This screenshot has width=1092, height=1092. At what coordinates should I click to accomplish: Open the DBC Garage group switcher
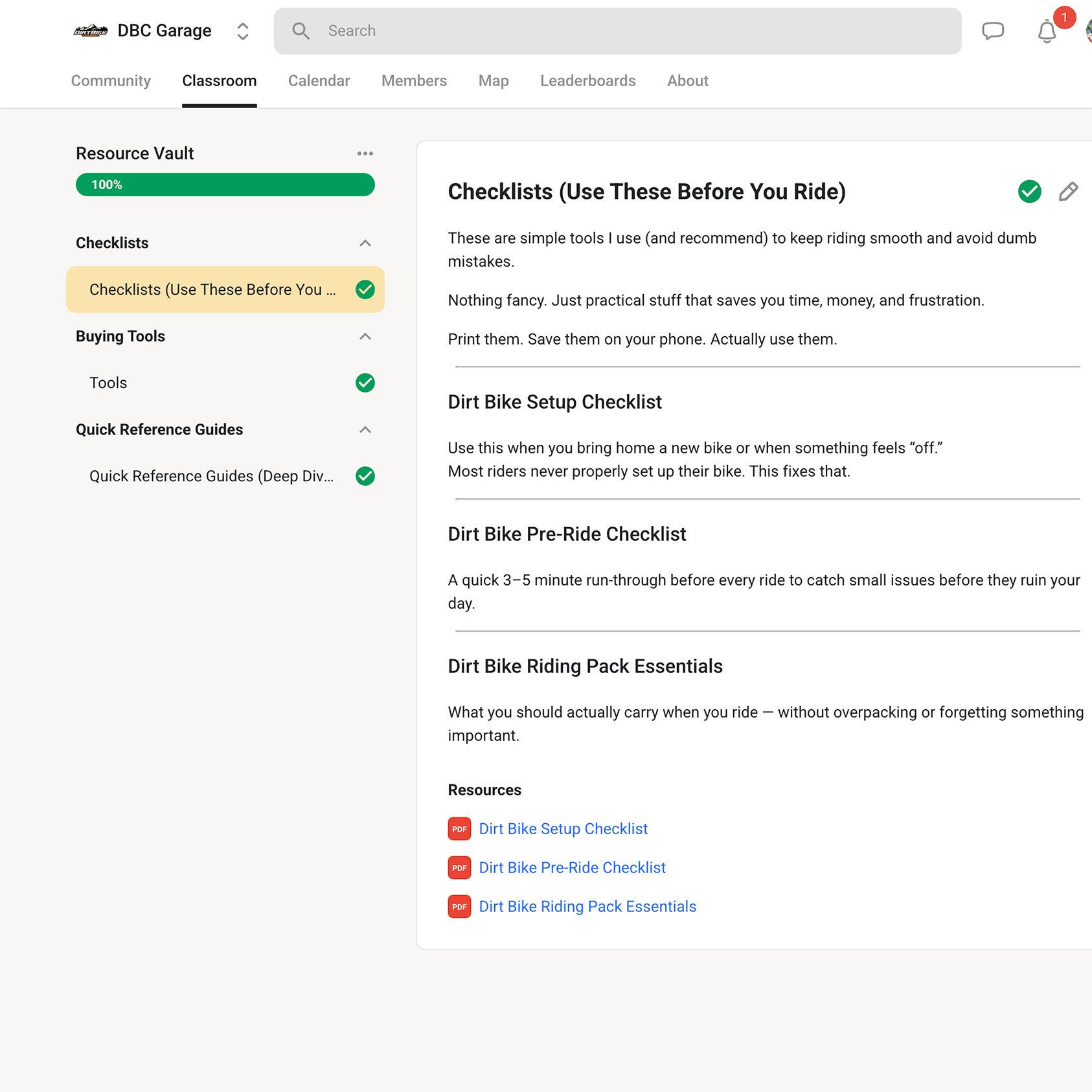click(243, 31)
